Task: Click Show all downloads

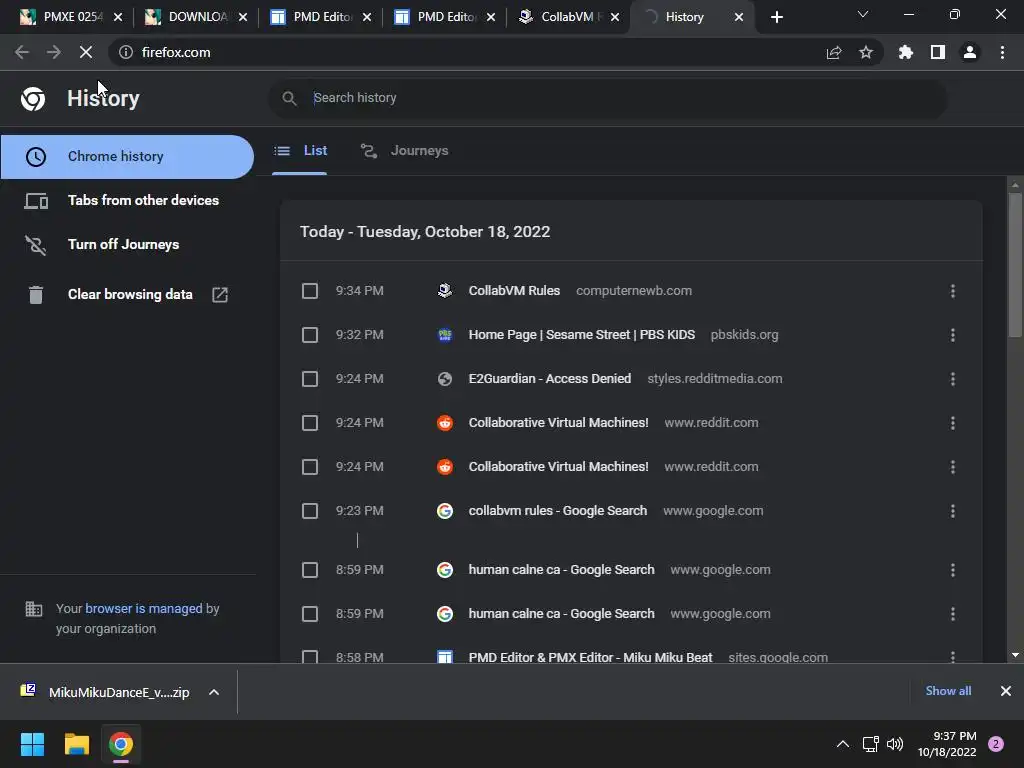Action: [x=948, y=691]
